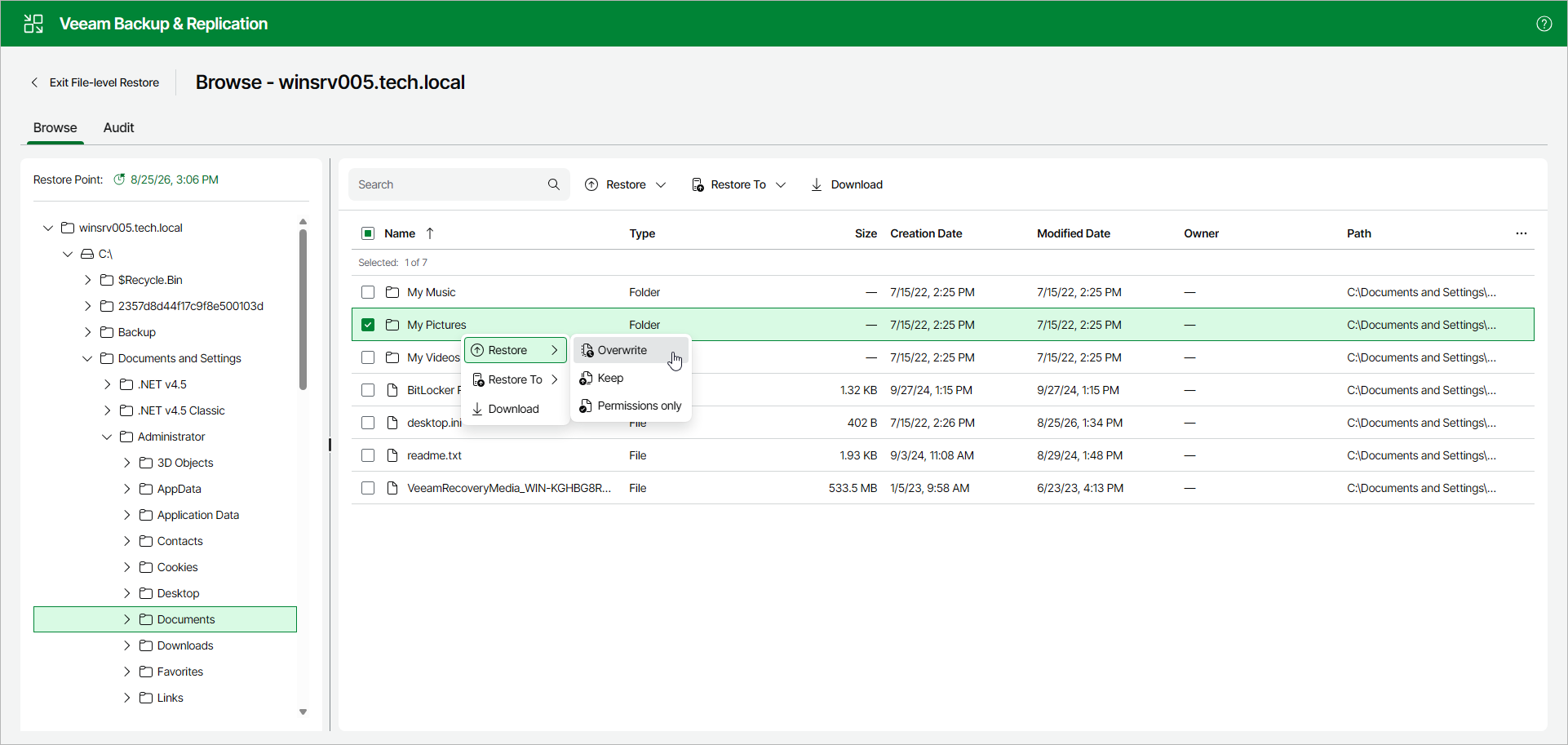1568x745 pixels.
Task: Uncheck the My Pictures row checkbox
Action: [x=368, y=325]
